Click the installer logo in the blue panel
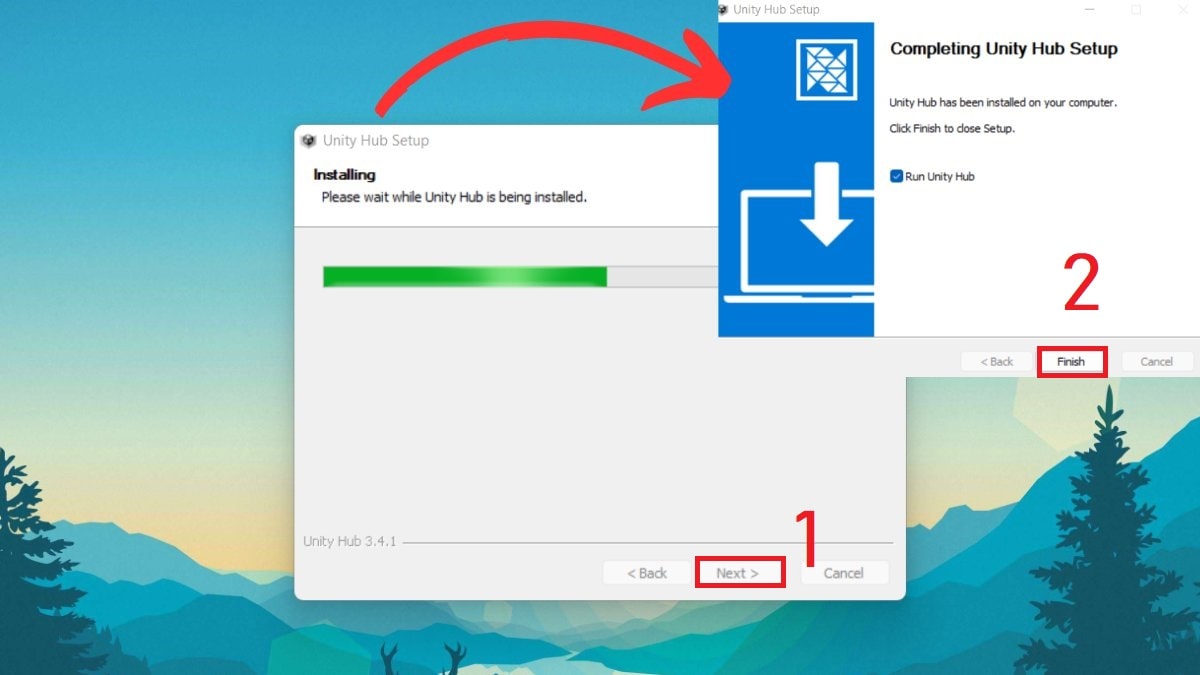Image resolution: width=1200 pixels, height=675 pixels. [x=826, y=70]
